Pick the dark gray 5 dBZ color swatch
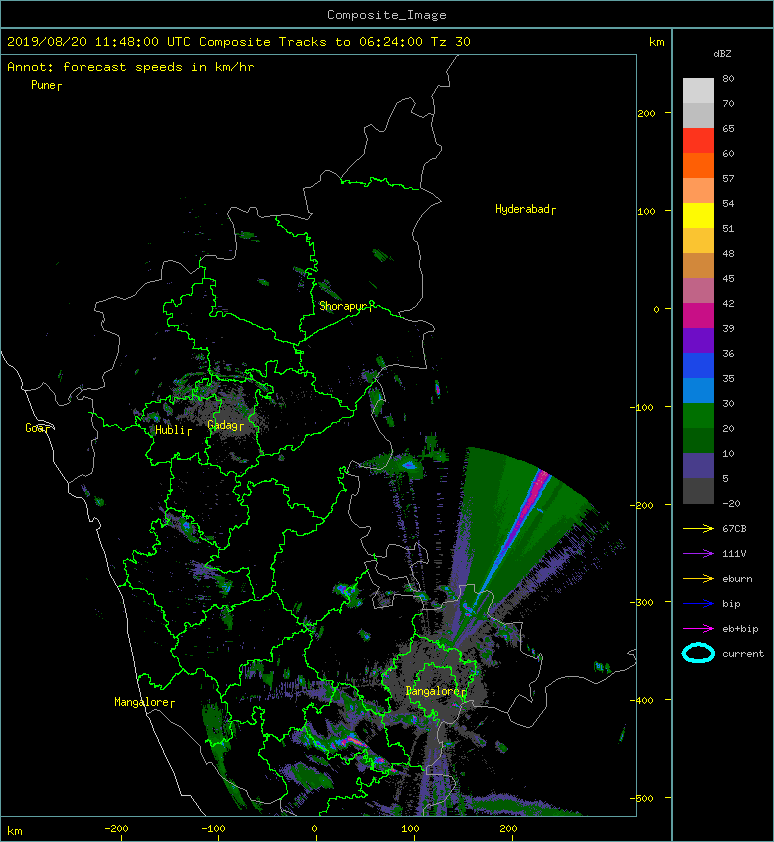The image size is (774, 842). pos(698,491)
